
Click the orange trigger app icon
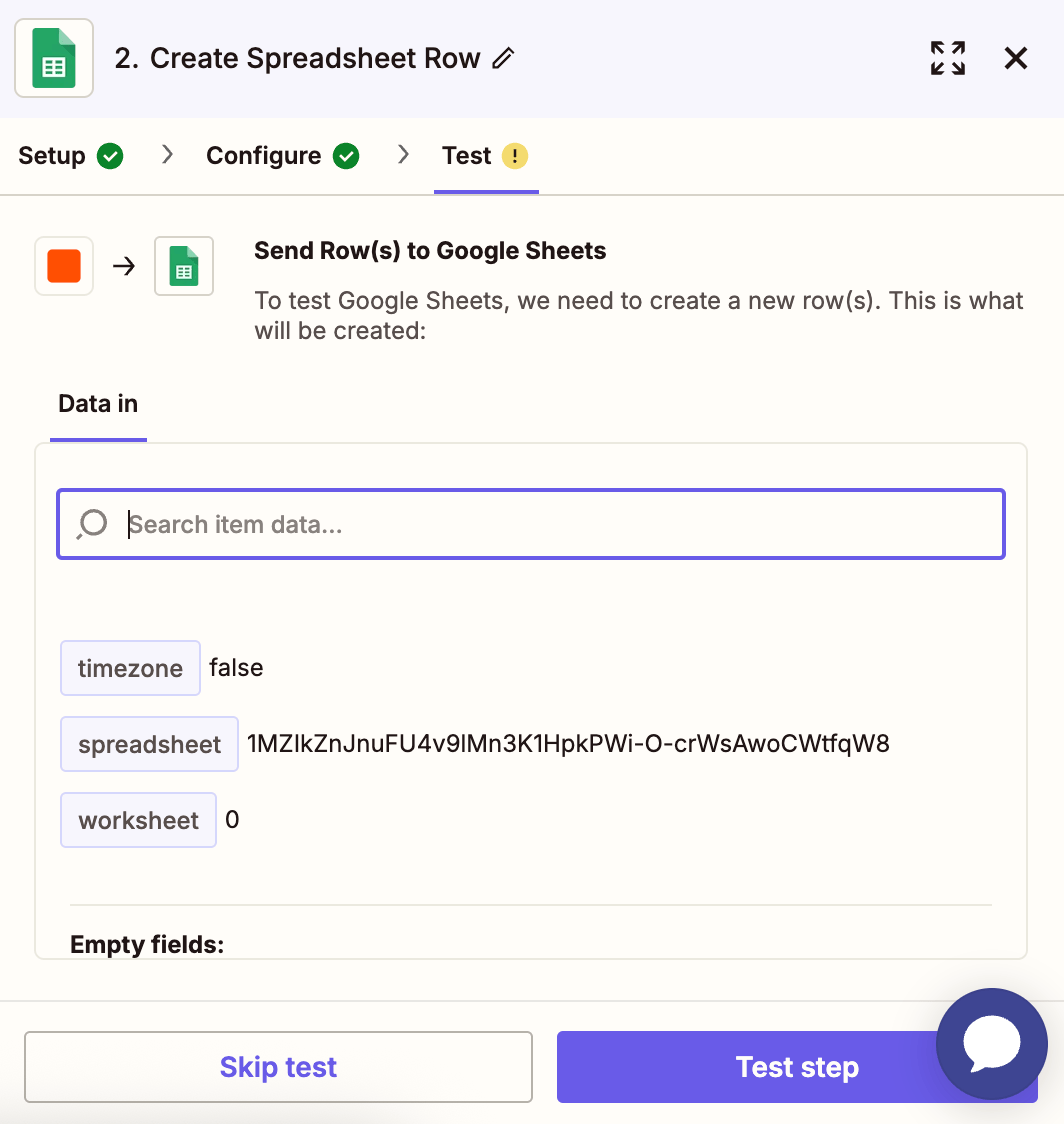(x=64, y=266)
